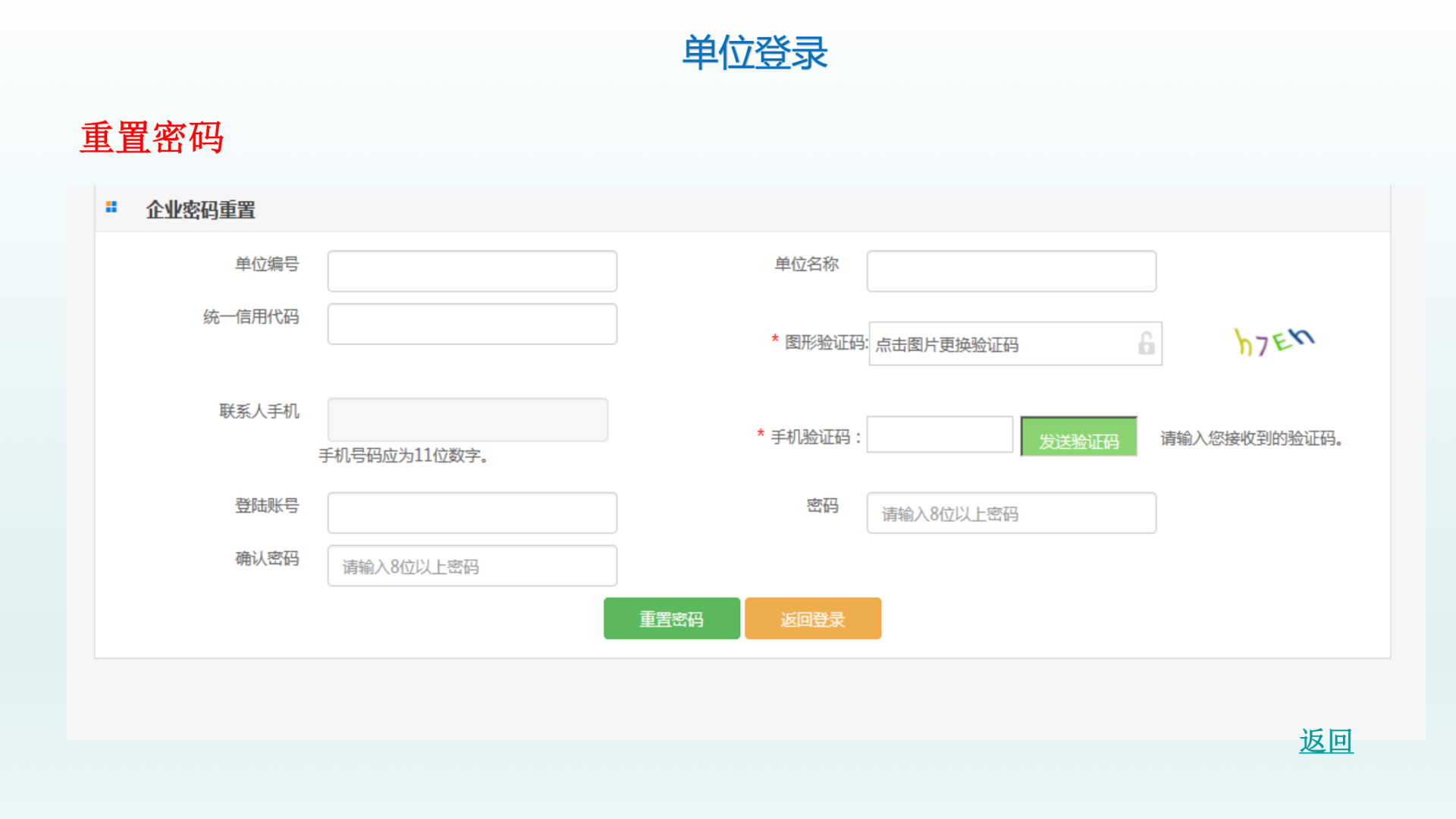
Task: Click the lock icon in captcha field
Action: click(1146, 344)
